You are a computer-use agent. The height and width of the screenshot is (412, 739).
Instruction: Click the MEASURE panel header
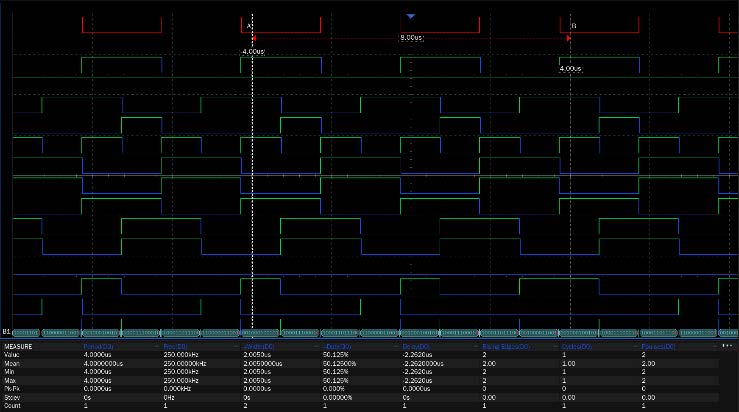(18, 346)
